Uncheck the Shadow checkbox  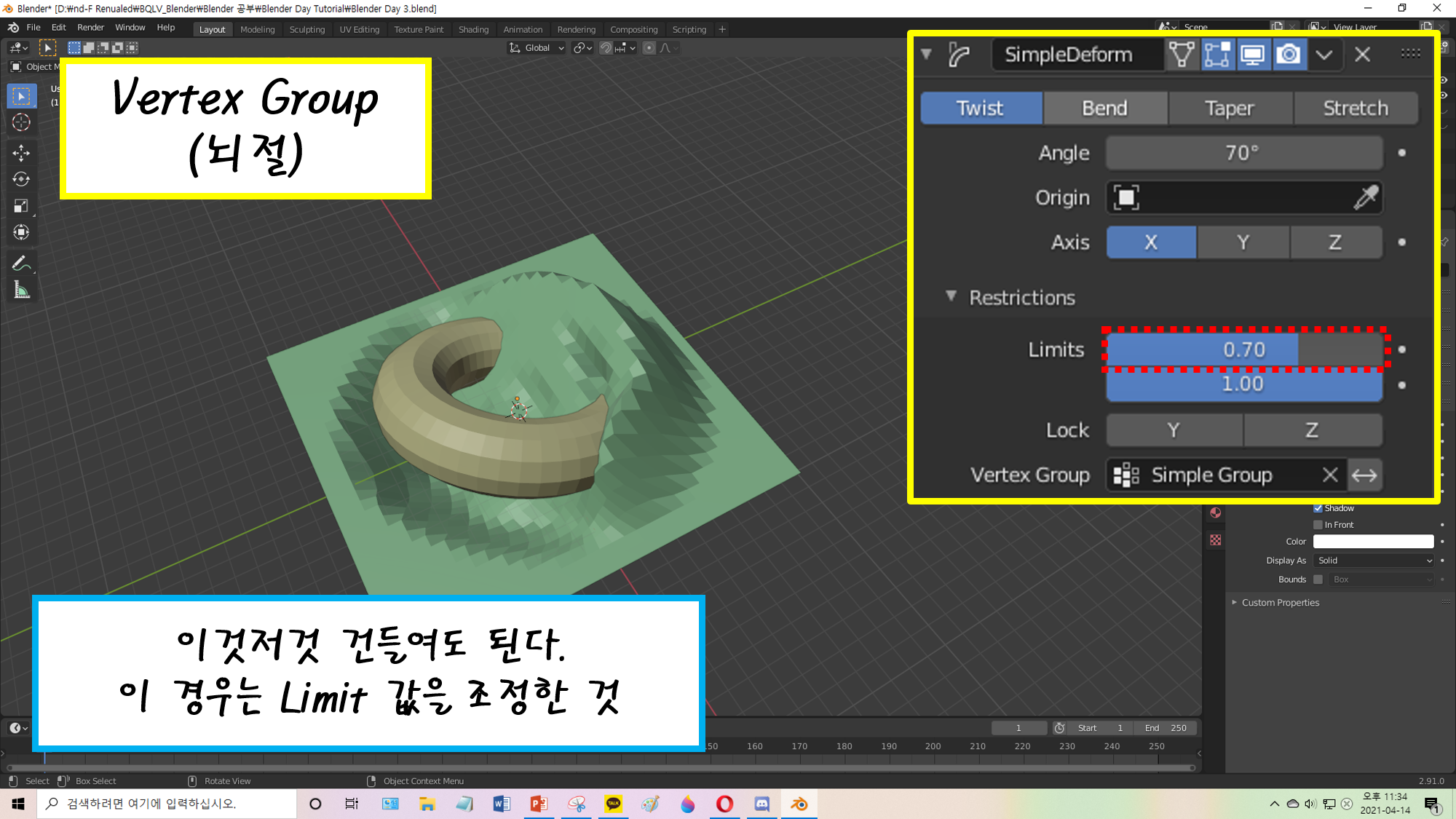(1318, 508)
